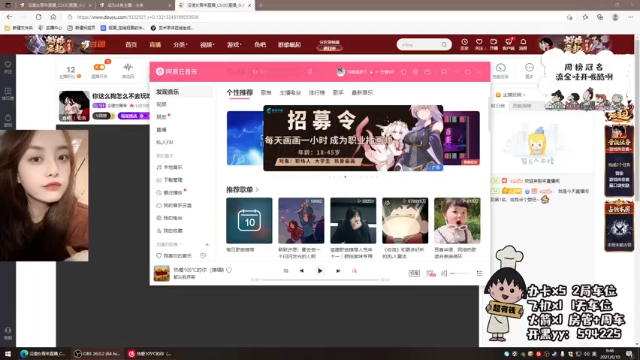
Task: Switch to 歌单 tab
Action: (266, 93)
